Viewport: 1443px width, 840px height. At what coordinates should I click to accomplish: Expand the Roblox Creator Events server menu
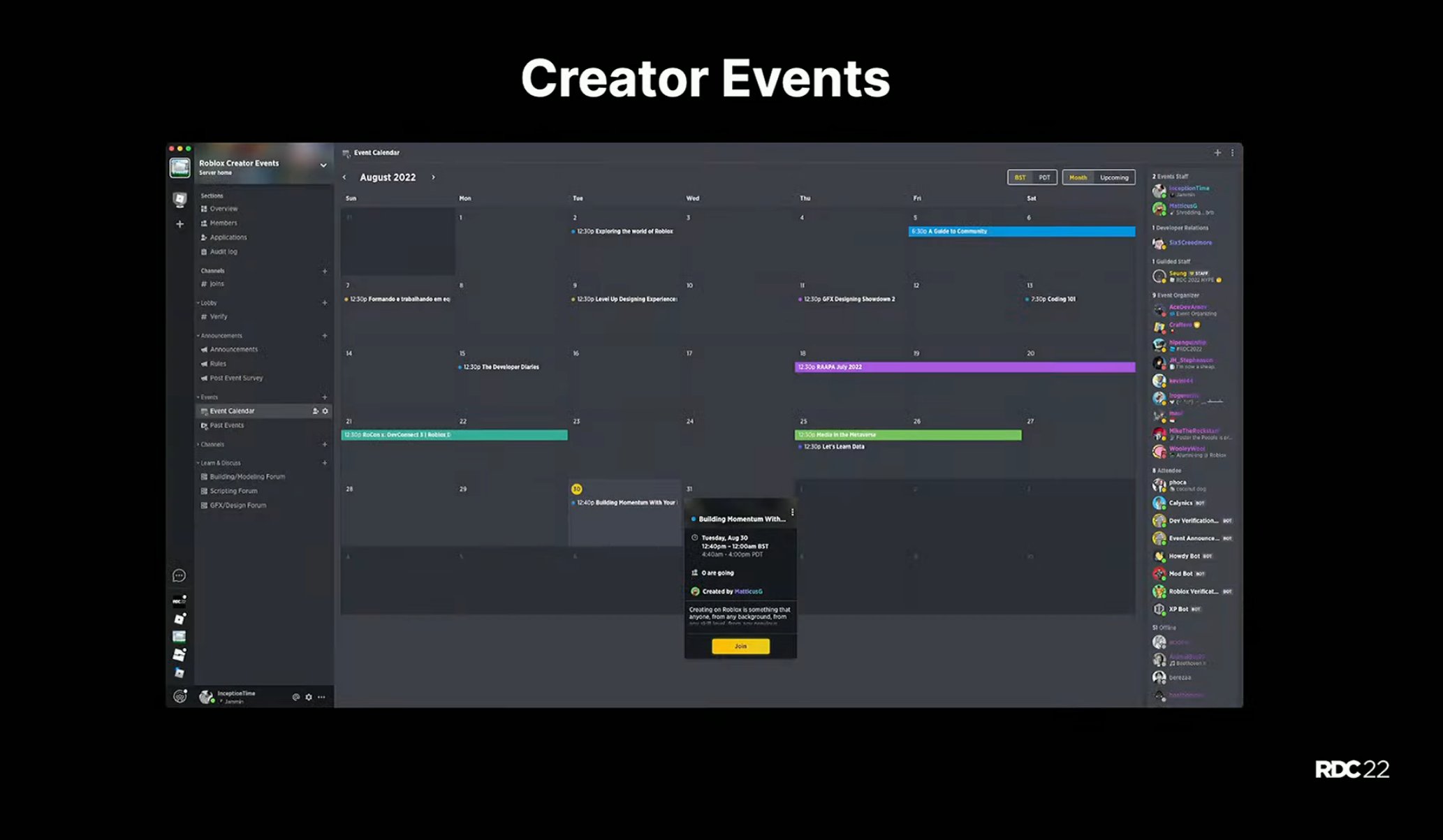point(323,165)
